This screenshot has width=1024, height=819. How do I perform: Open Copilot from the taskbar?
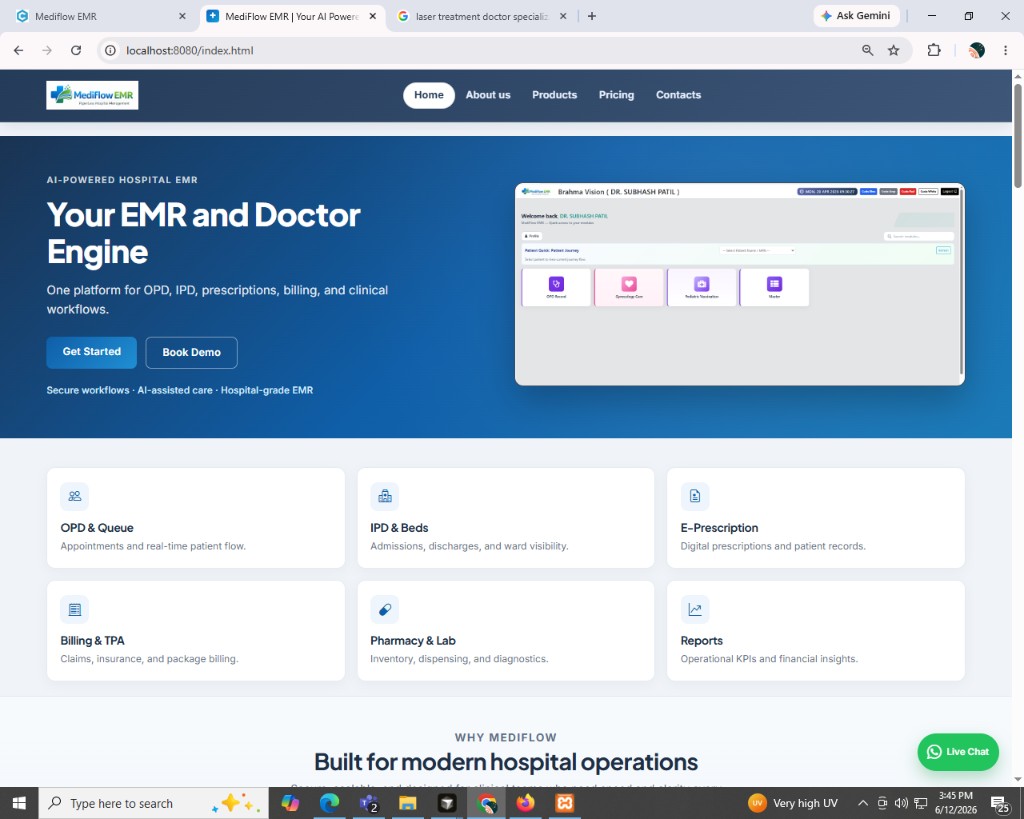click(290, 803)
